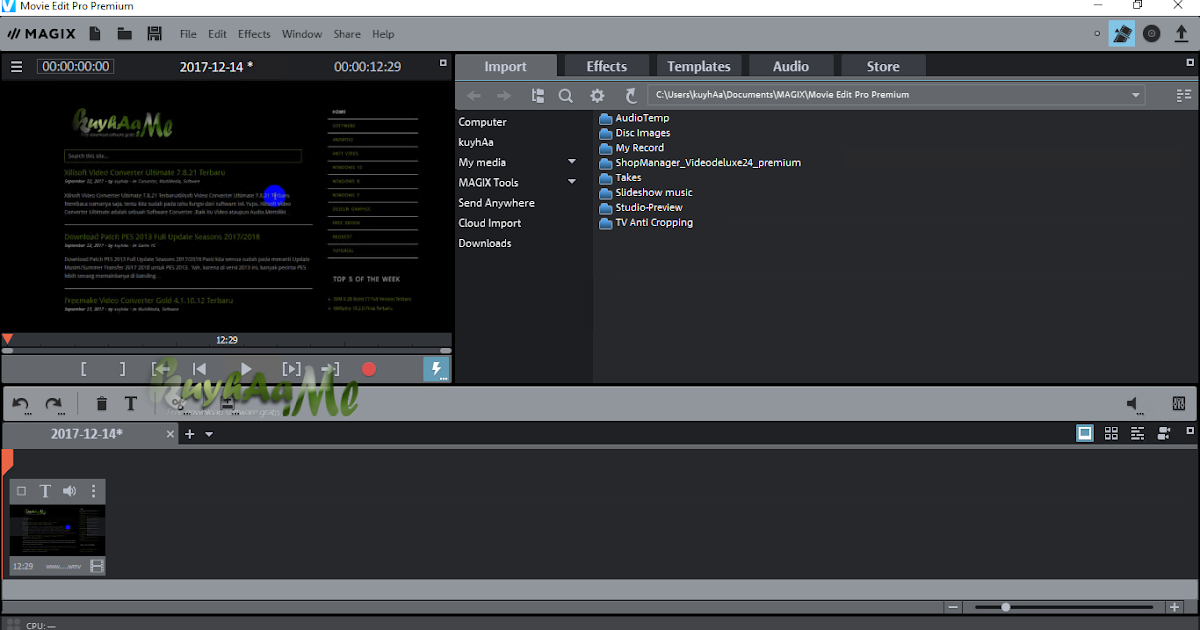
Task: Open the audio mixer icon
Action: (x=1179, y=404)
